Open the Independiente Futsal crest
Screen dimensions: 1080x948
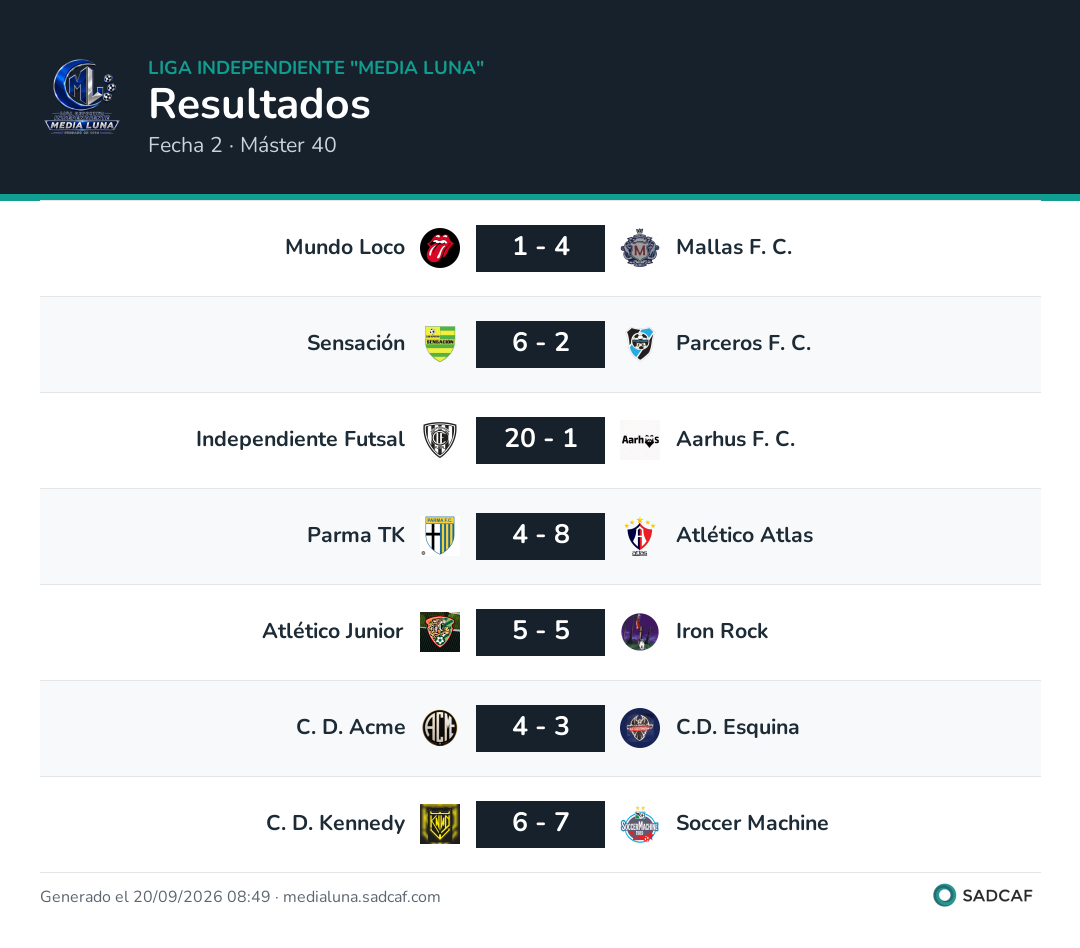[x=439, y=440]
